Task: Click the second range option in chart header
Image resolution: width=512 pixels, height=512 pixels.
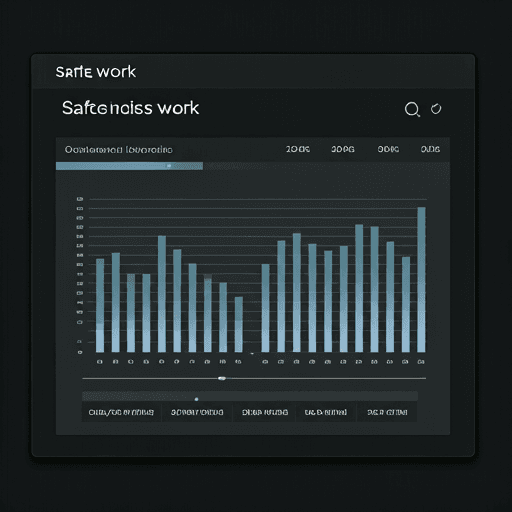Action: click(x=343, y=149)
